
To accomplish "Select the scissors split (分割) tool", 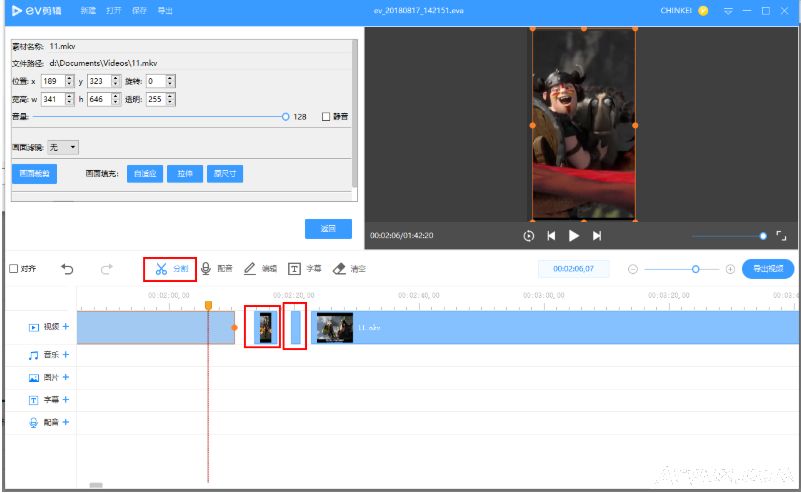I will pyautogui.click(x=170, y=268).
